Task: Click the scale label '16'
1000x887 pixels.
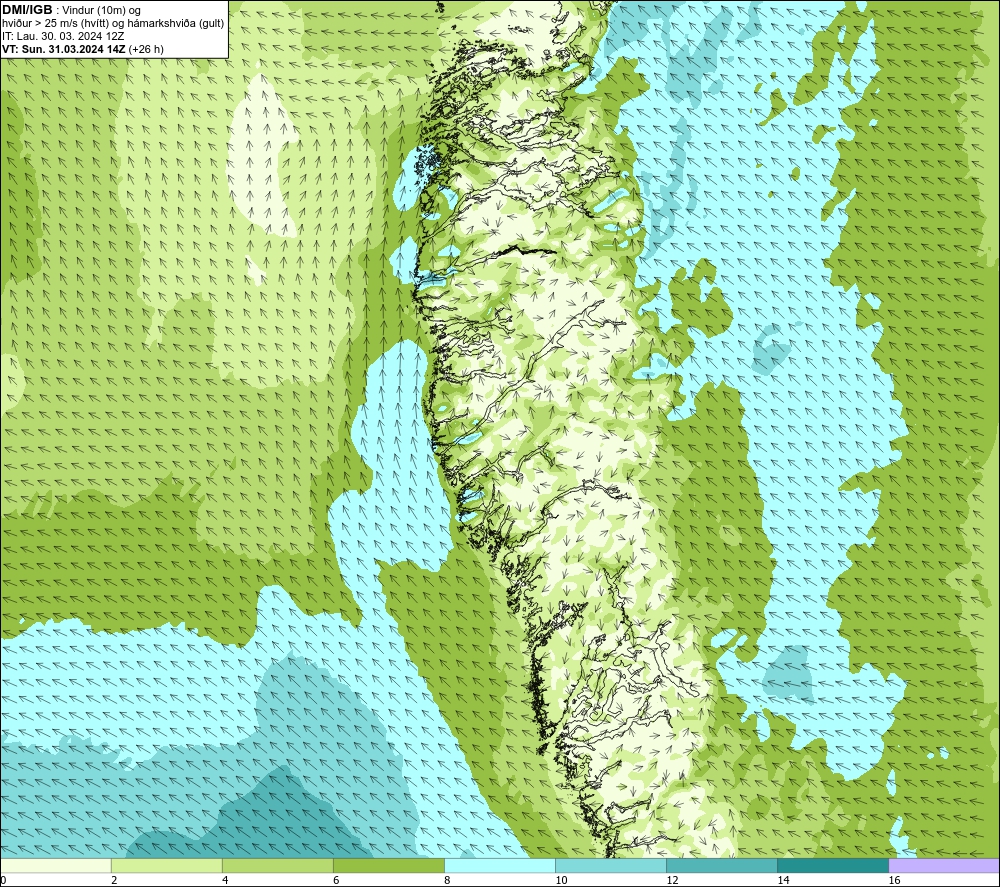Action: click(x=894, y=880)
